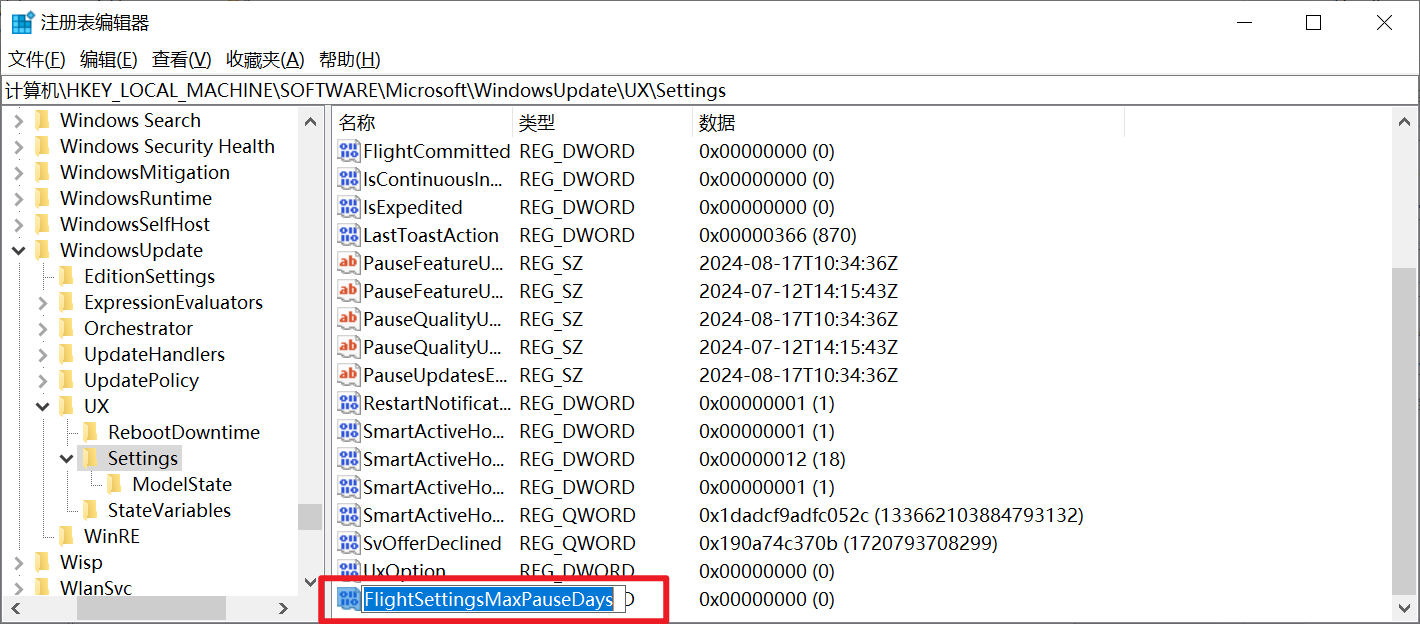Expand the Wisp key

(x=18, y=562)
